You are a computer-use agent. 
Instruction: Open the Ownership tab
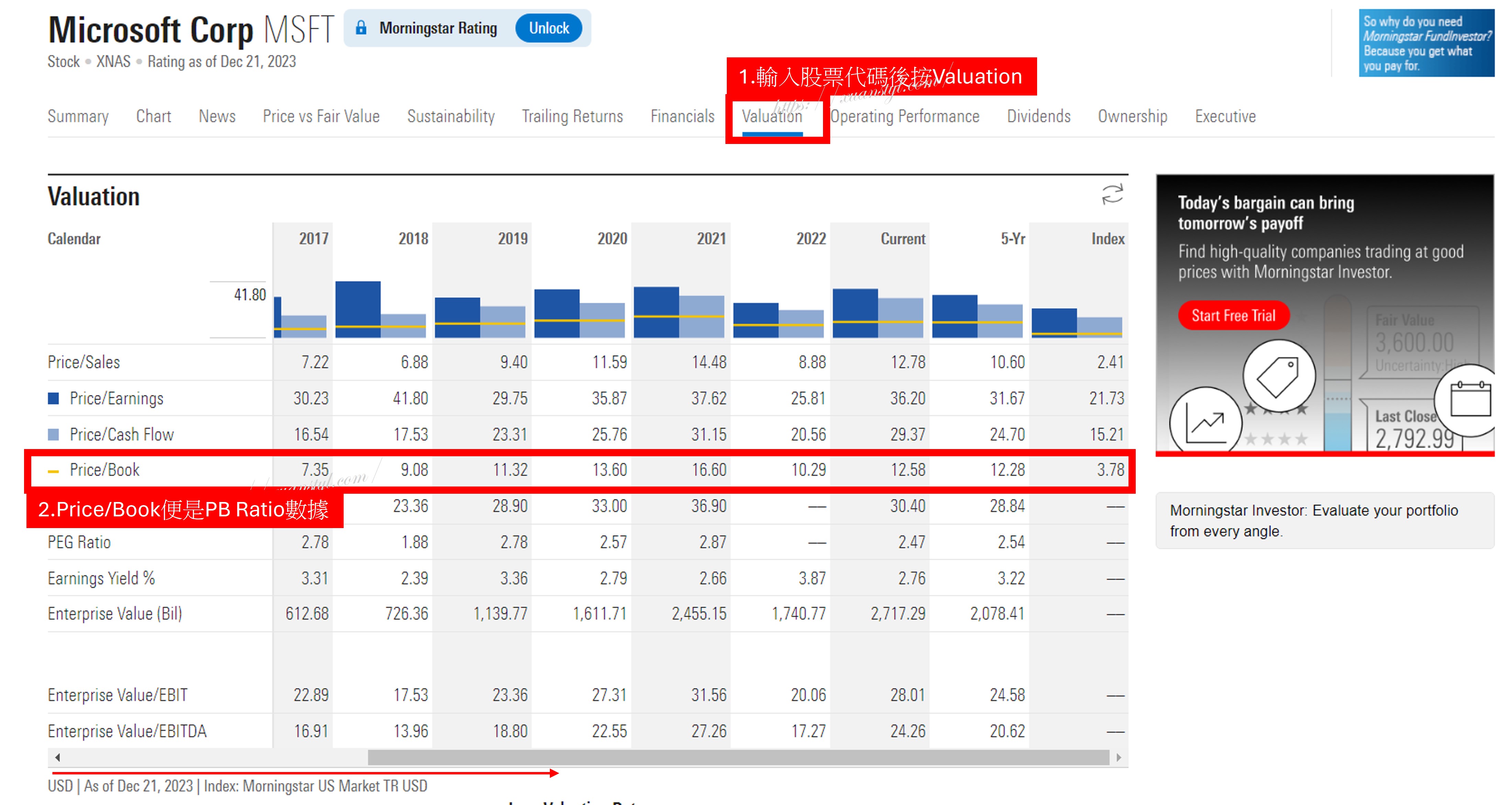(1133, 116)
